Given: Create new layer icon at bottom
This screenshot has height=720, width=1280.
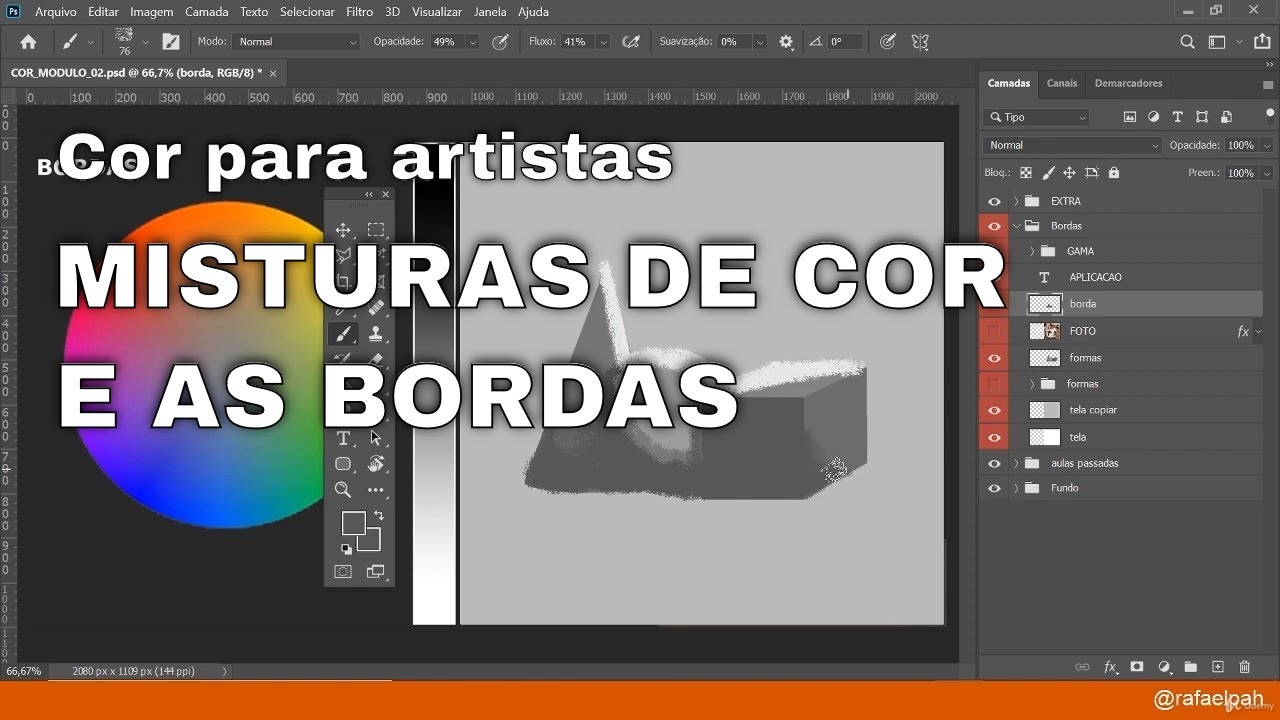Looking at the screenshot, I should [x=1218, y=666].
